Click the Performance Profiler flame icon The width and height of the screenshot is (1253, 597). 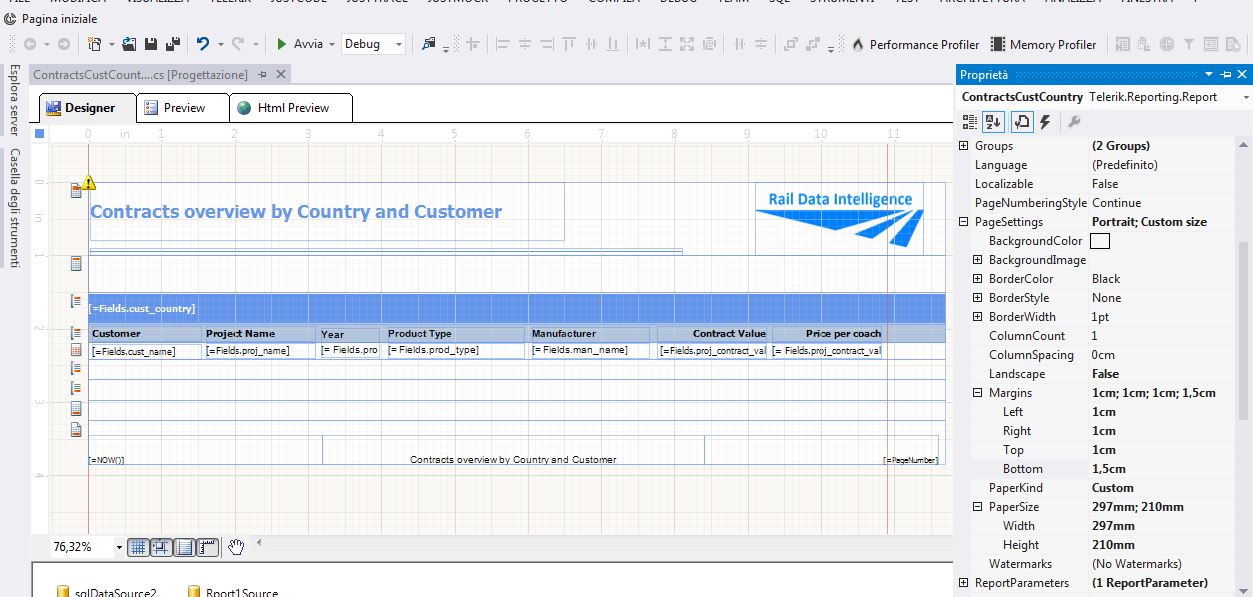pos(857,44)
